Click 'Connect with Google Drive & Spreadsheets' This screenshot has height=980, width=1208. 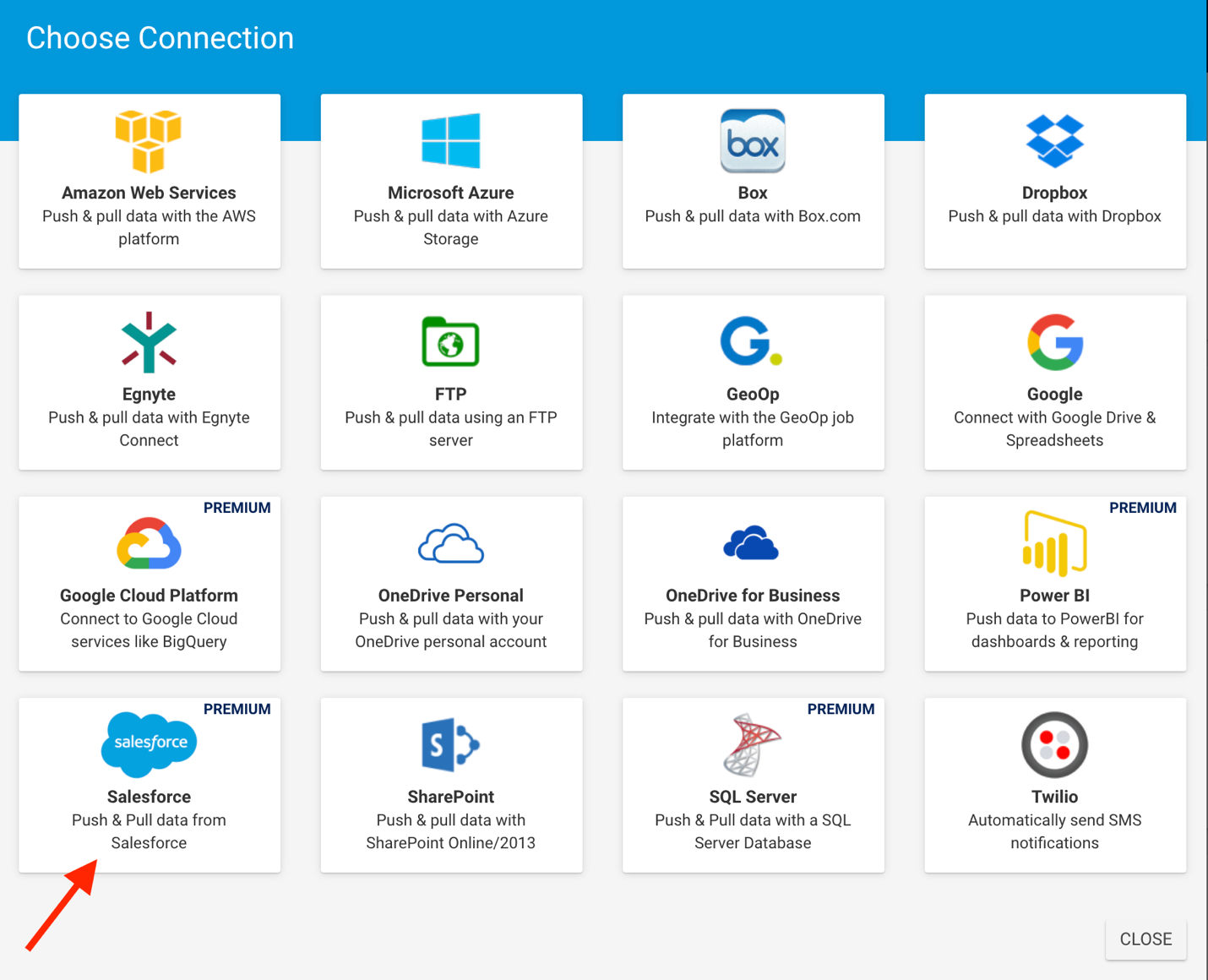coord(1055,428)
